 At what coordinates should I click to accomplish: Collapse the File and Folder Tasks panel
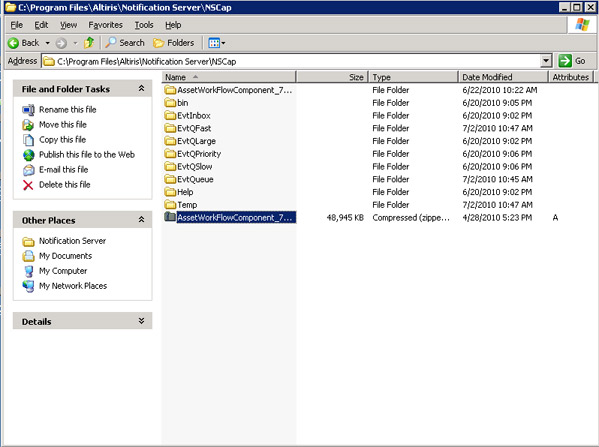point(141,89)
